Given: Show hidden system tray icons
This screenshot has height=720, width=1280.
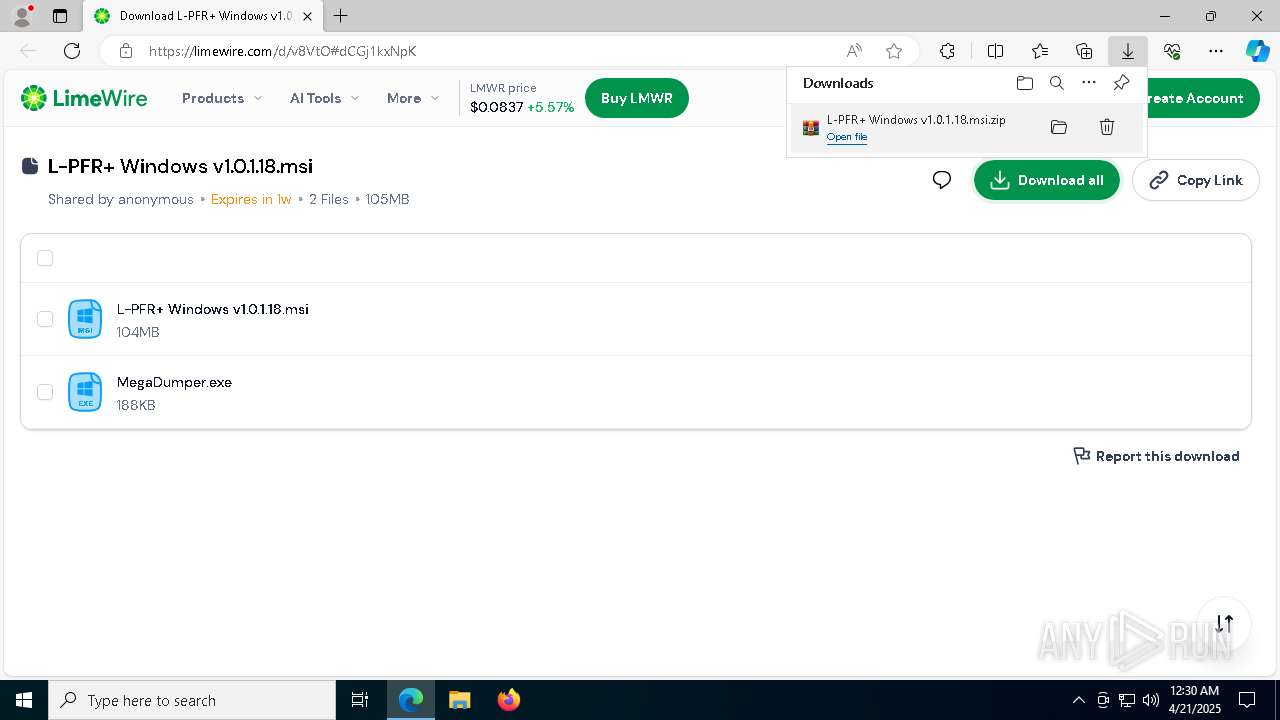Looking at the screenshot, I should (x=1078, y=700).
